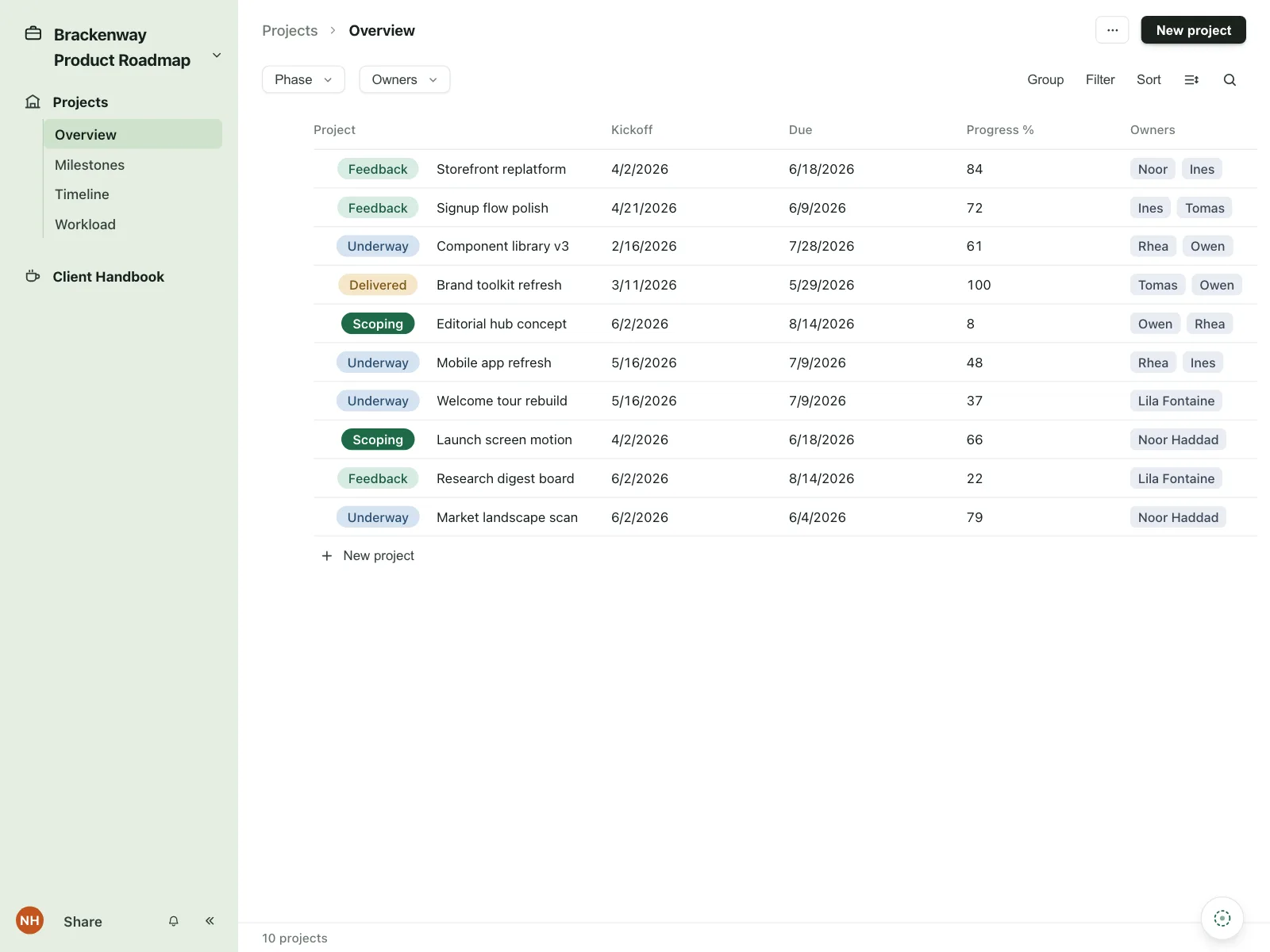Image resolution: width=1270 pixels, height=952 pixels.
Task: Click the plus icon for New project row
Action: (x=327, y=555)
